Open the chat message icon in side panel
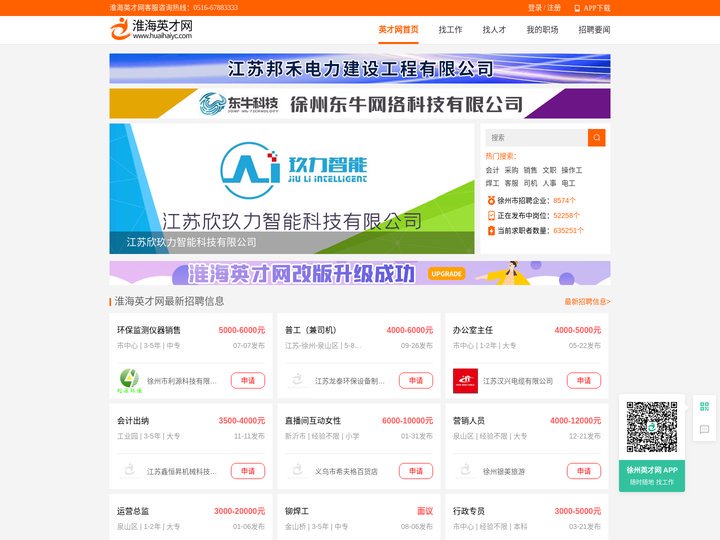The height and width of the screenshot is (540, 720). [704, 430]
